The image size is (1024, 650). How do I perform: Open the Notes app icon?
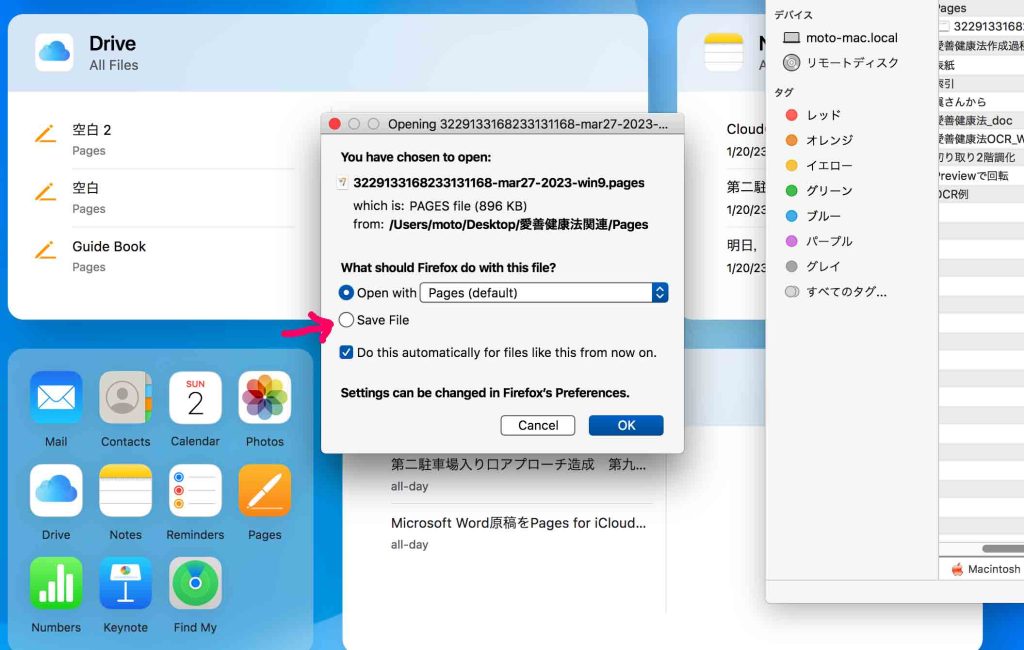(125, 490)
